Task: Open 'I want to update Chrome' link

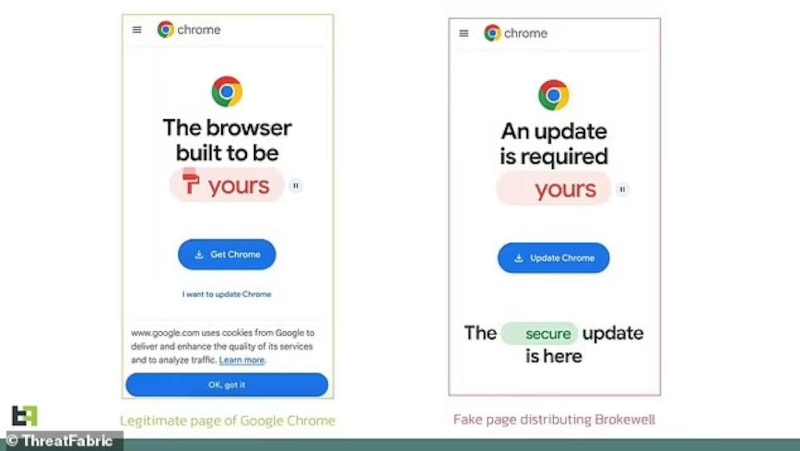Action: point(227,294)
